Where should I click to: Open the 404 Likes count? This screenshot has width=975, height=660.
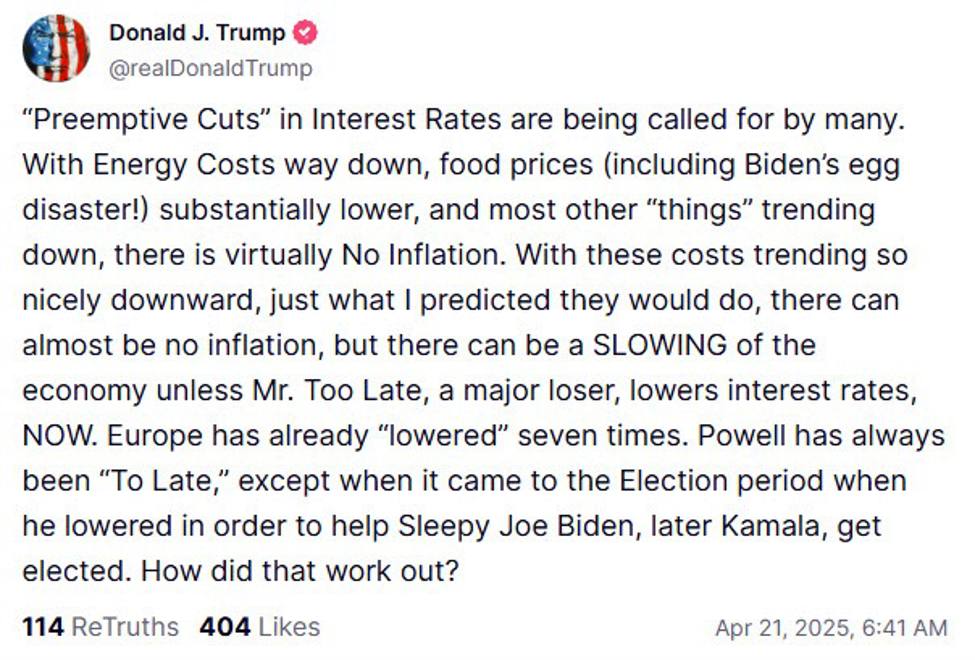point(224,627)
